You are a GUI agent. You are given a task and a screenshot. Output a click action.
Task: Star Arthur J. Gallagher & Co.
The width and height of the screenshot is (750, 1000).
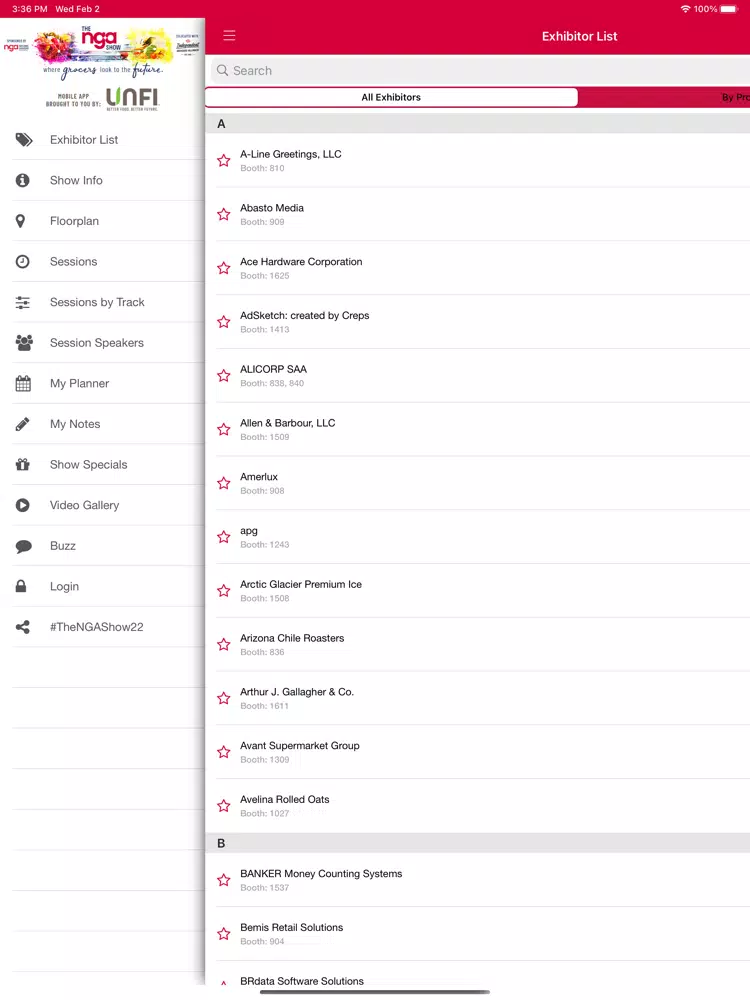[223, 698]
